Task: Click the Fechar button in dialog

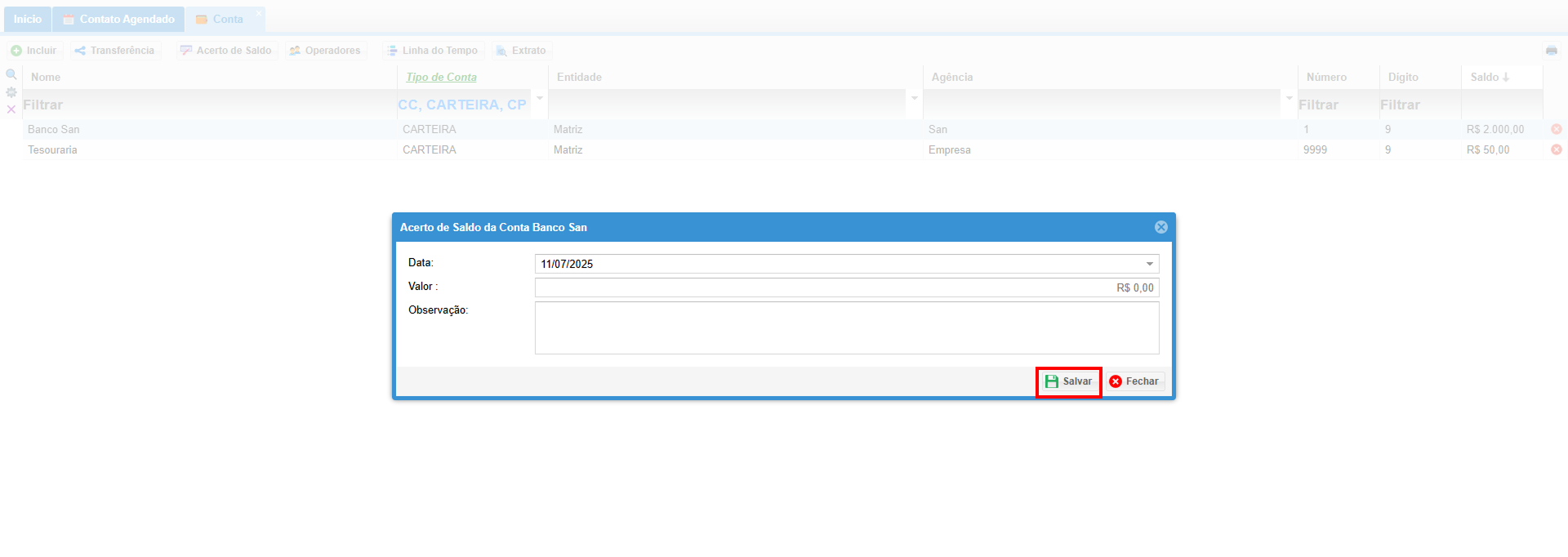Action: [x=1134, y=381]
